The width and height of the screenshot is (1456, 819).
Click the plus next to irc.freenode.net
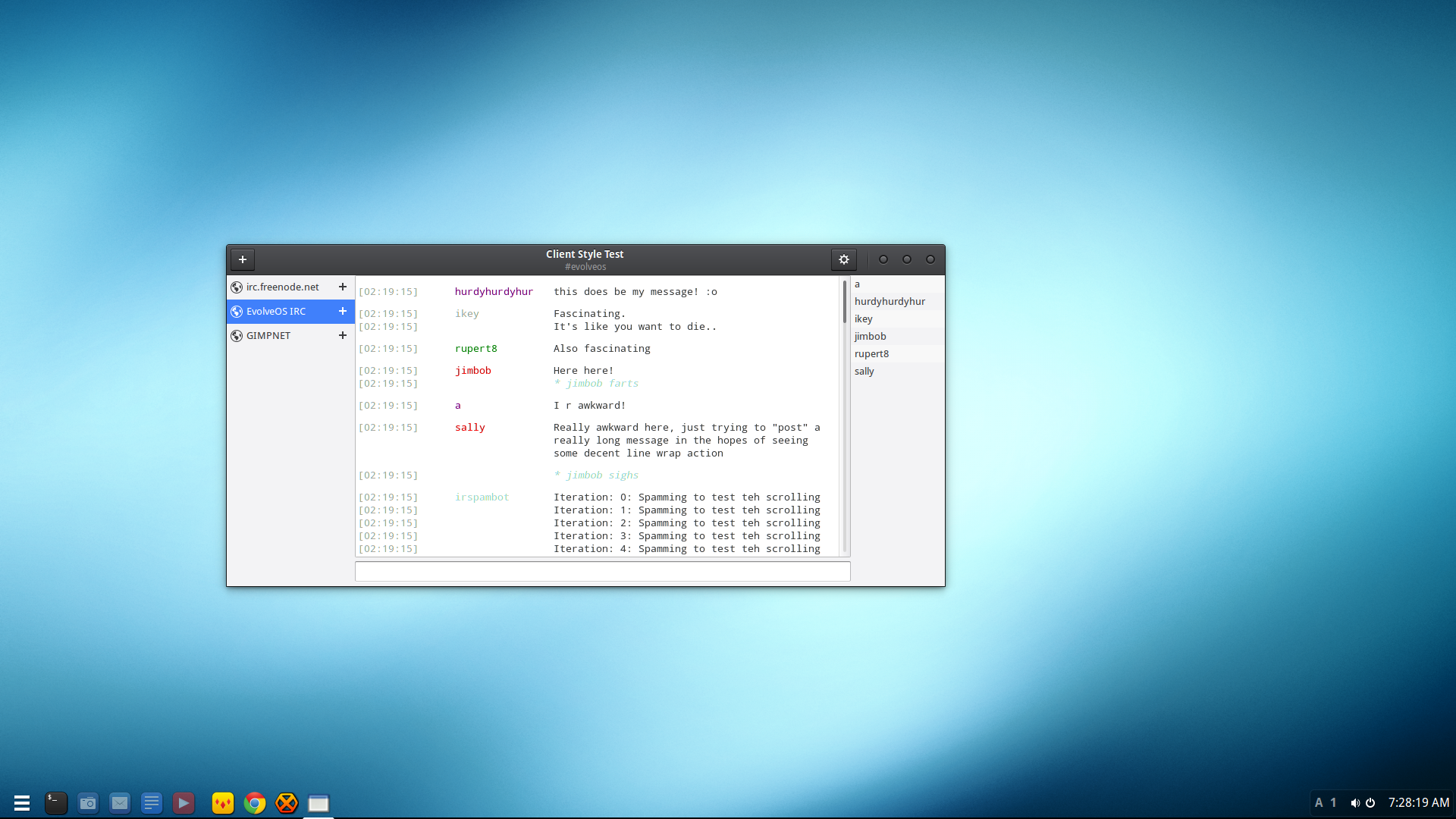pos(343,287)
